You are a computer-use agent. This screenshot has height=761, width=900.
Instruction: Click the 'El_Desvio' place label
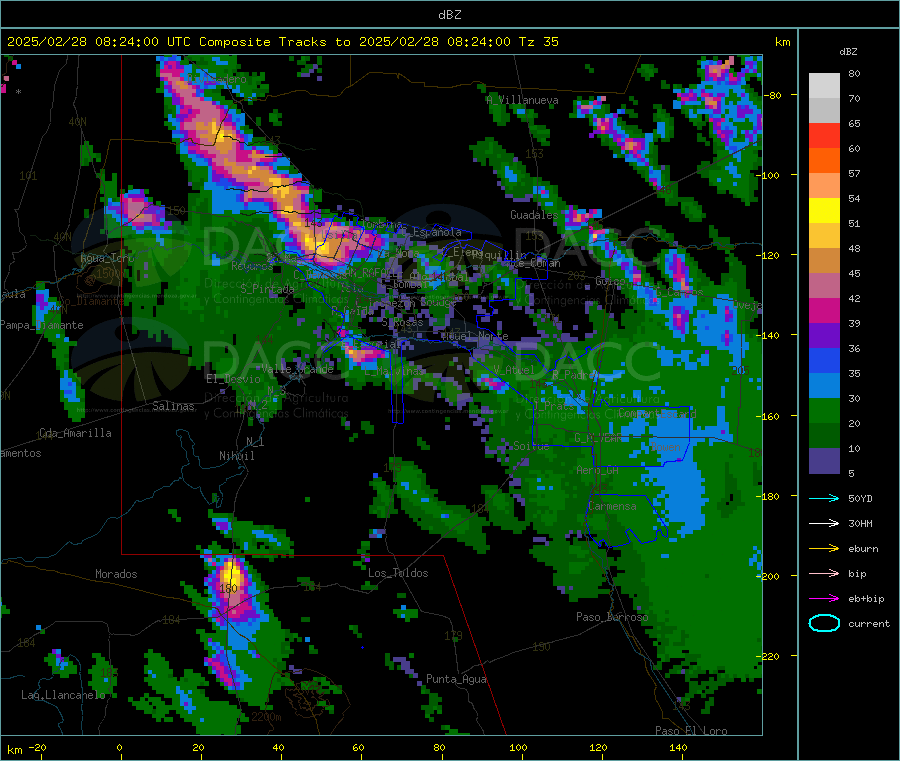coord(233,379)
